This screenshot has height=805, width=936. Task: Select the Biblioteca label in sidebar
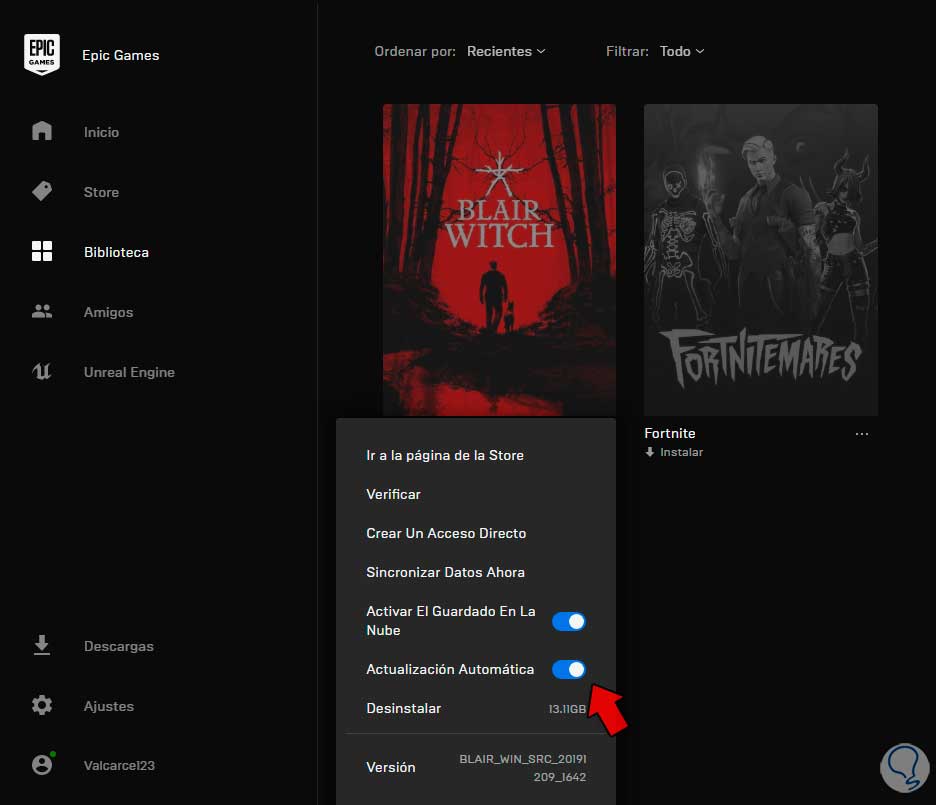116,252
